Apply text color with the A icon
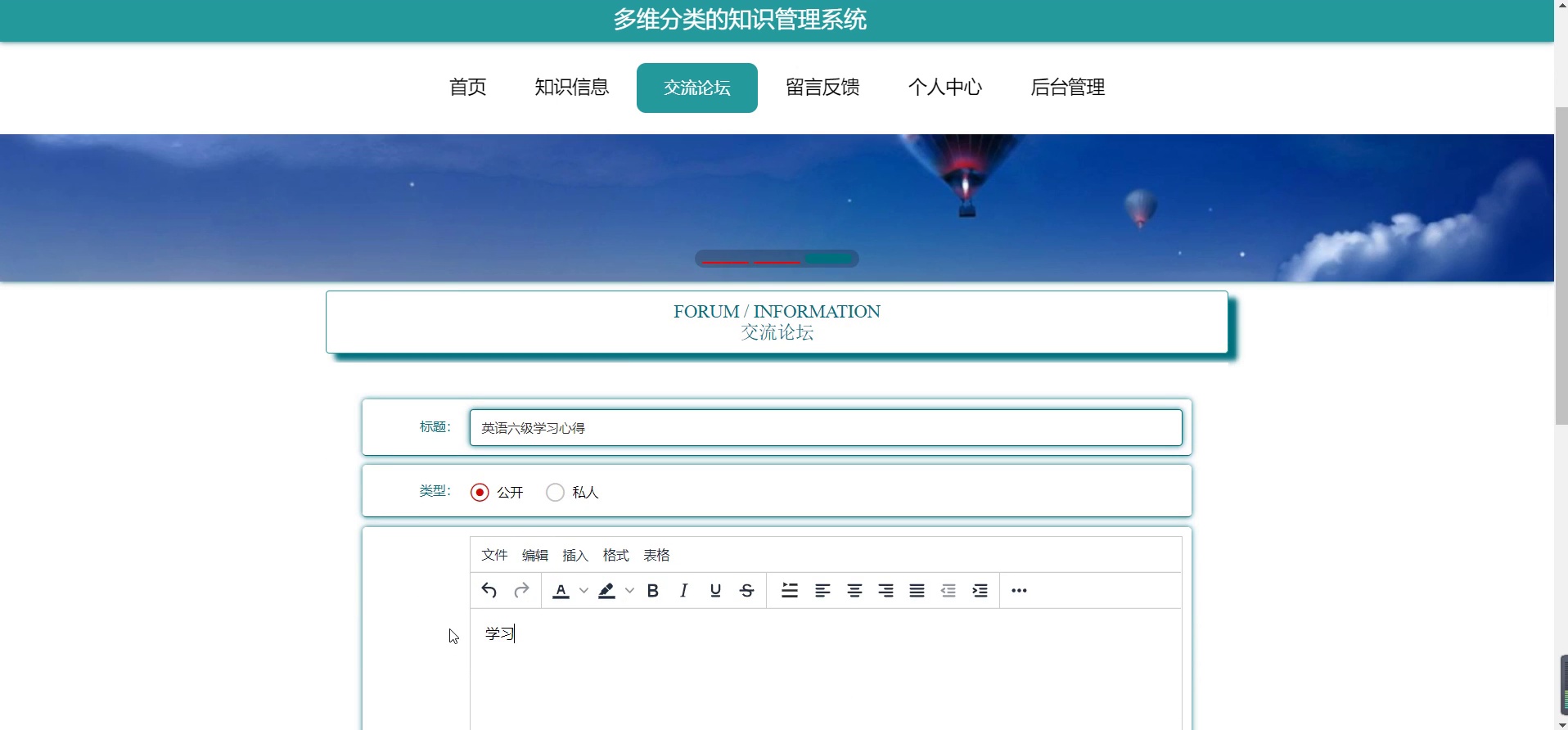Image resolution: width=1568 pixels, height=730 pixels. (x=561, y=590)
